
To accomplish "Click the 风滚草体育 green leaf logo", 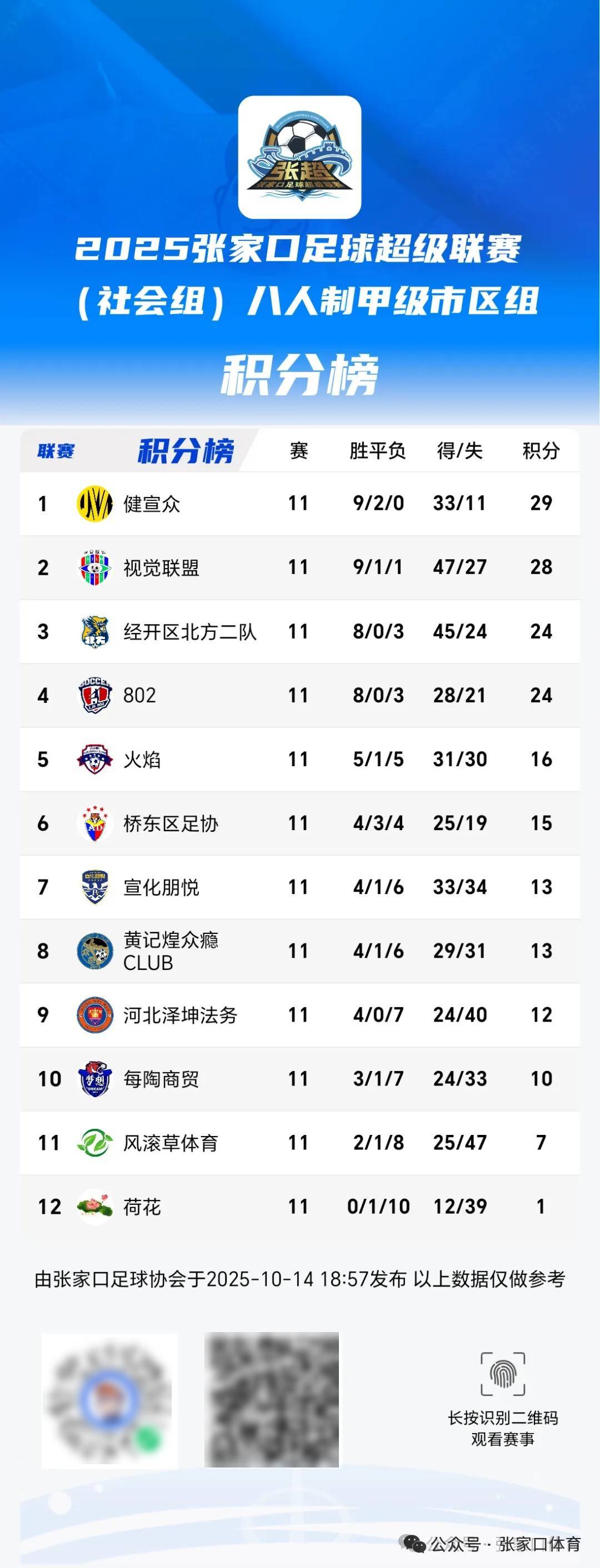I will pos(95,1143).
